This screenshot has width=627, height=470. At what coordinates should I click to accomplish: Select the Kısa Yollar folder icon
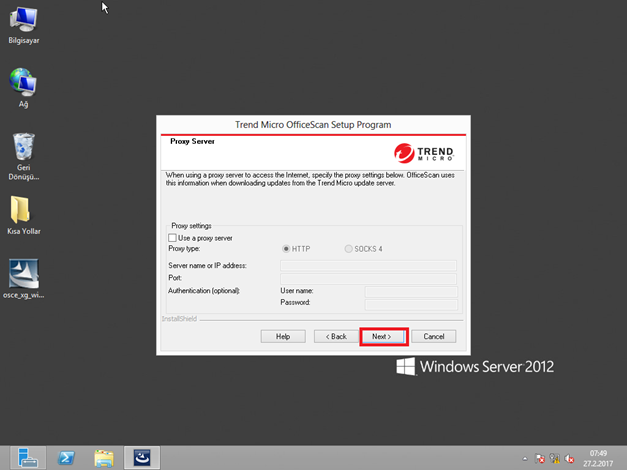point(24,215)
